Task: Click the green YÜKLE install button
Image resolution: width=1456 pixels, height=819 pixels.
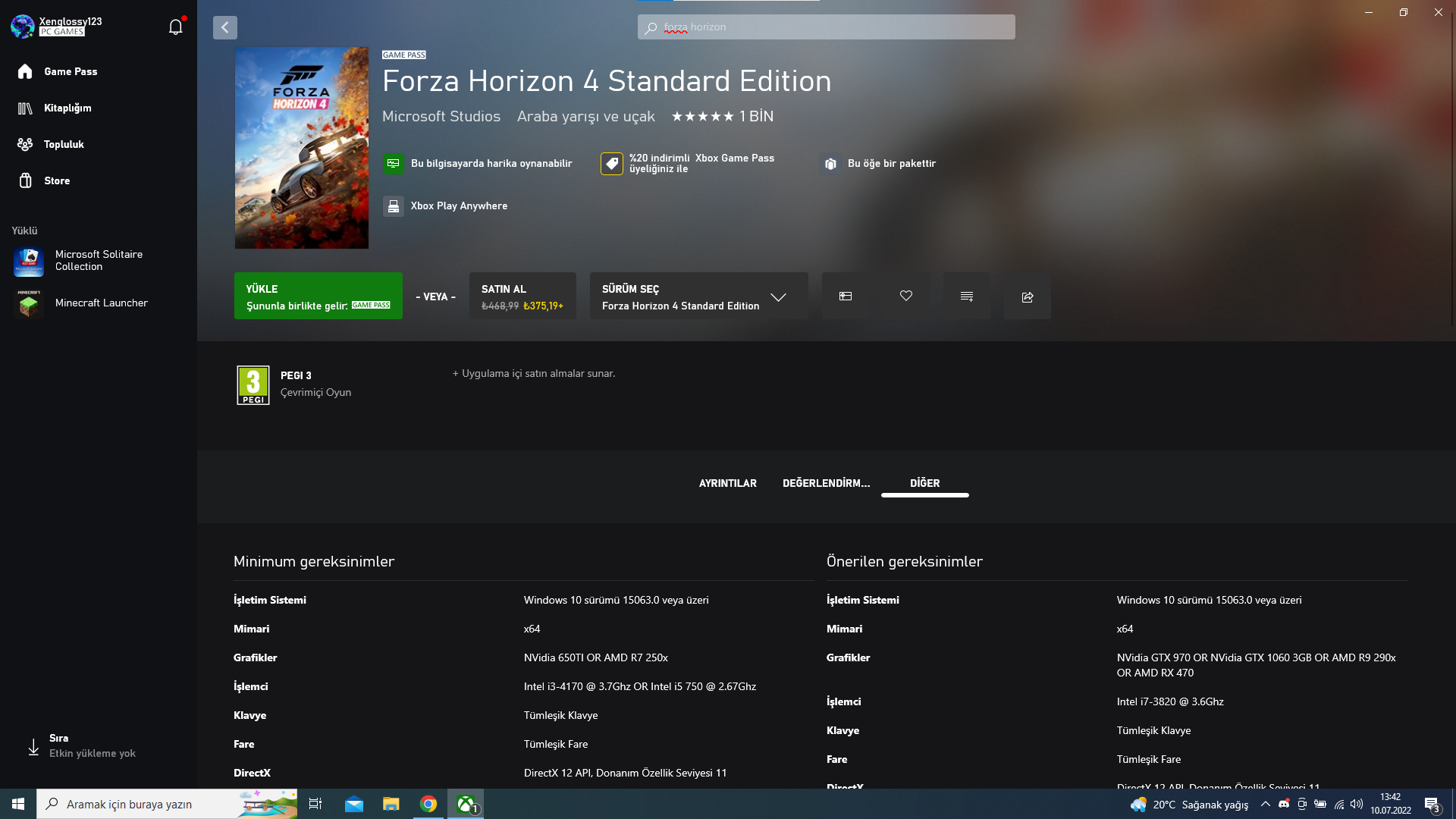Action: click(x=318, y=296)
